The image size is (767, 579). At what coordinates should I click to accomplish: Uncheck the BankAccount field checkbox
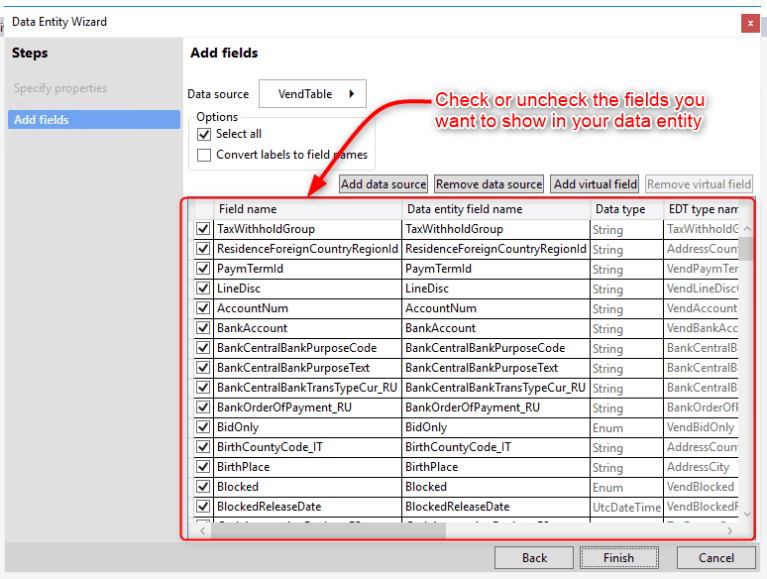click(203, 328)
